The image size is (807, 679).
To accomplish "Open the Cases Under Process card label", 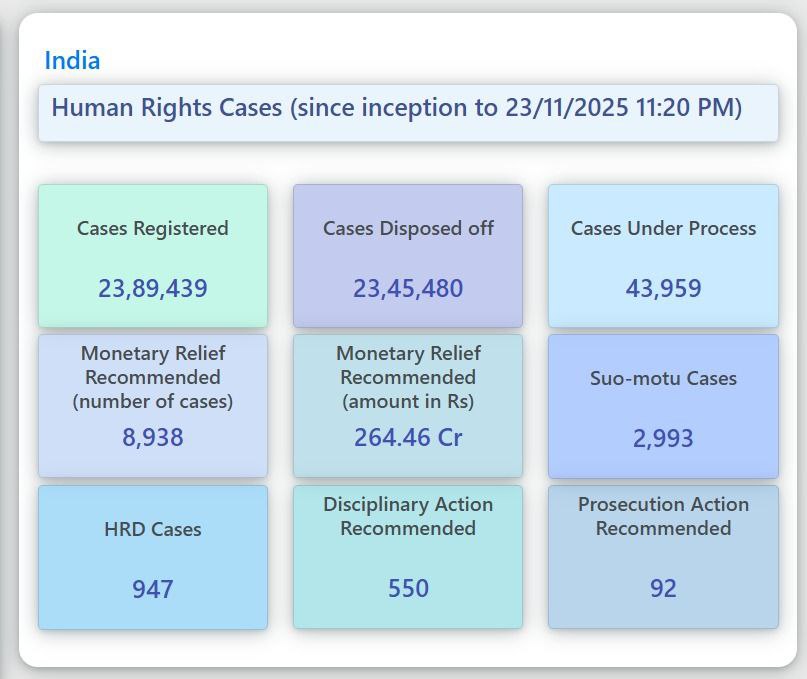I will (663, 228).
